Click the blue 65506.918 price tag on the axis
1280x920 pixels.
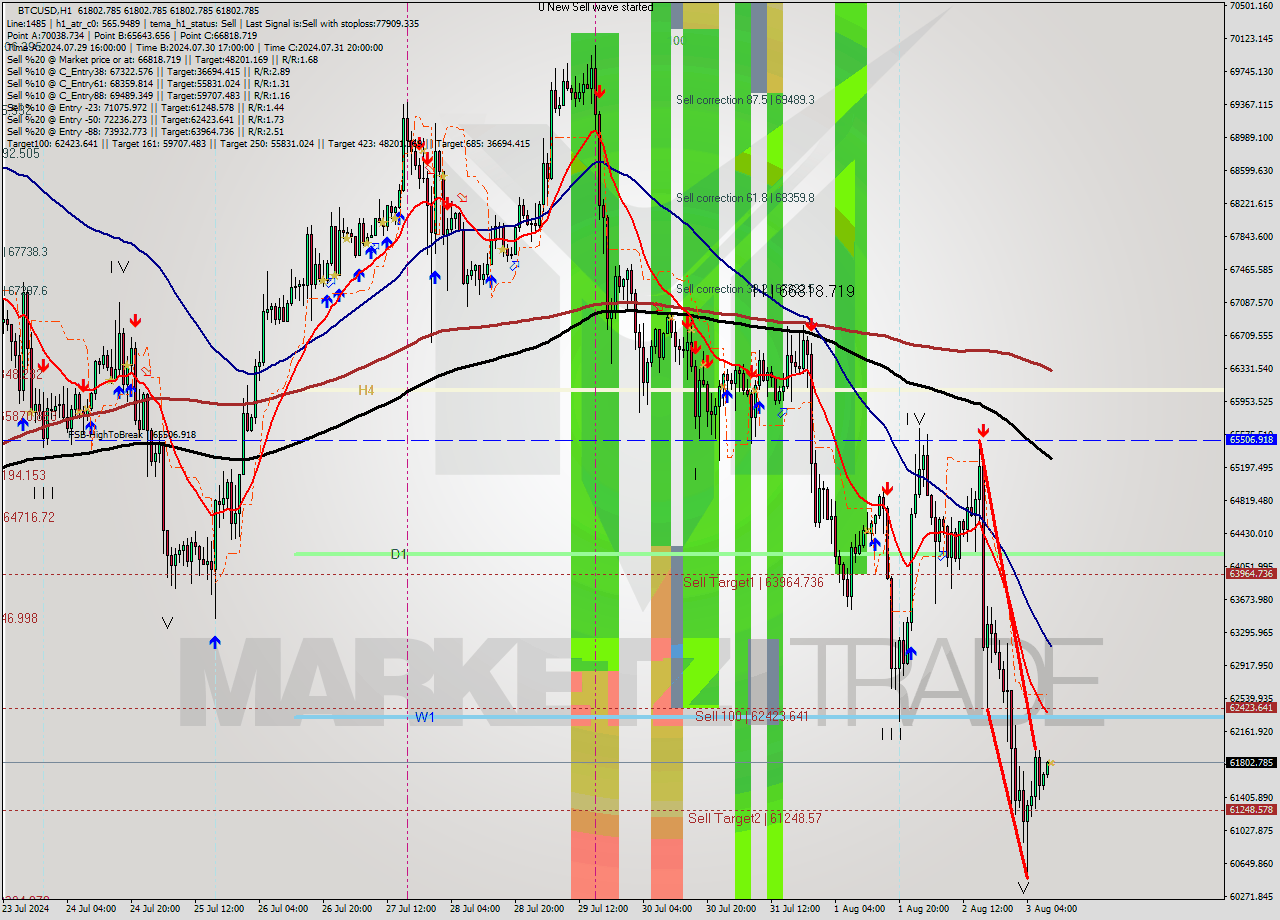(1251, 439)
